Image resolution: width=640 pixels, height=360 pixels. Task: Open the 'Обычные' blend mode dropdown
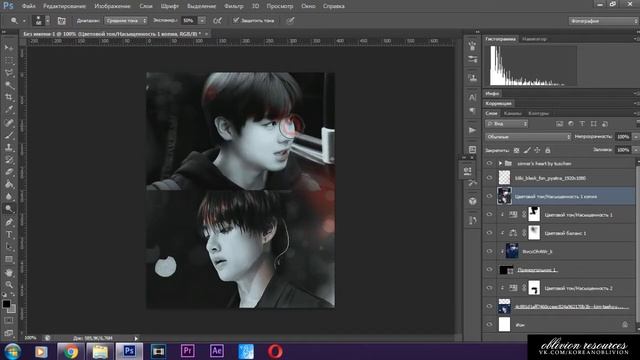528,137
